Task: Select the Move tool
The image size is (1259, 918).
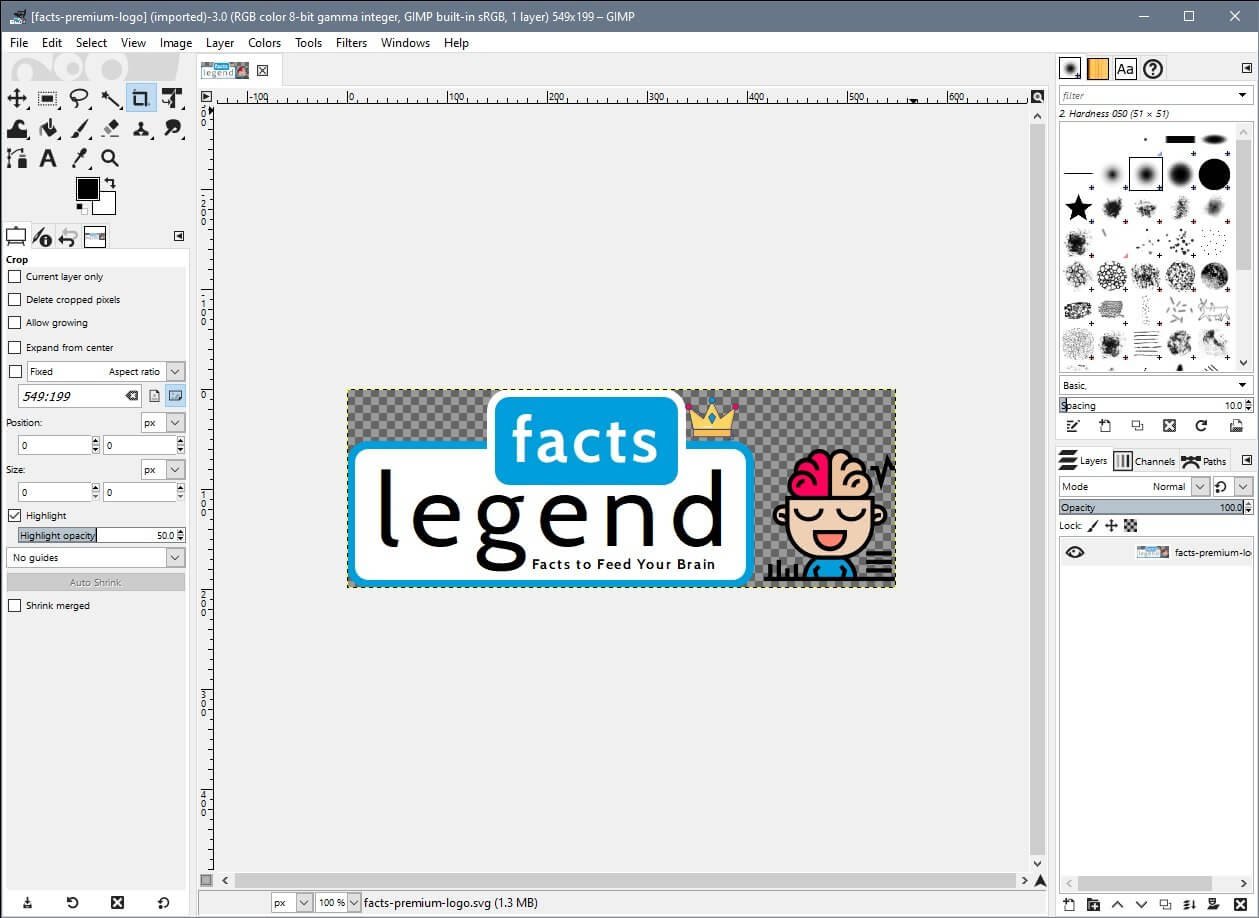Action: [x=17, y=98]
